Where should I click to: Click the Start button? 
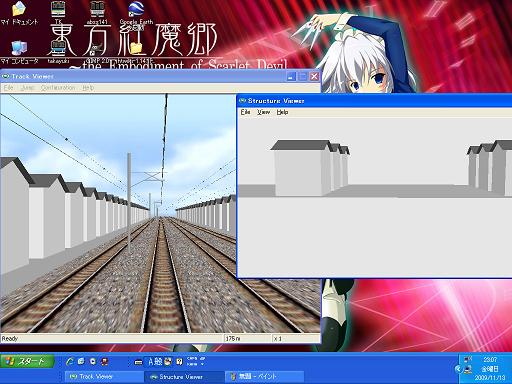pyautogui.click(x=27, y=361)
